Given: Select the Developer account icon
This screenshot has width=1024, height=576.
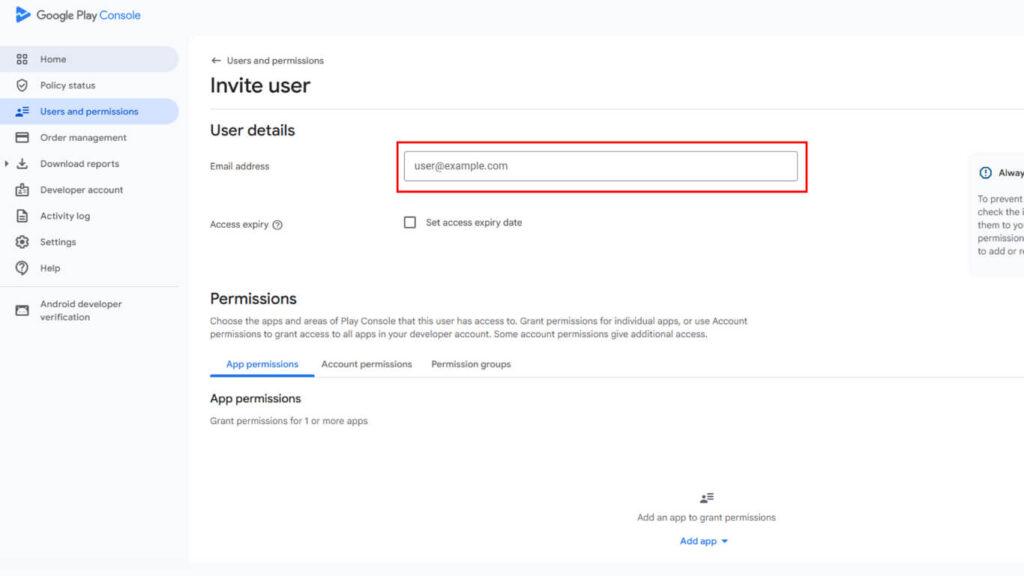Looking at the screenshot, I should [22, 189].
